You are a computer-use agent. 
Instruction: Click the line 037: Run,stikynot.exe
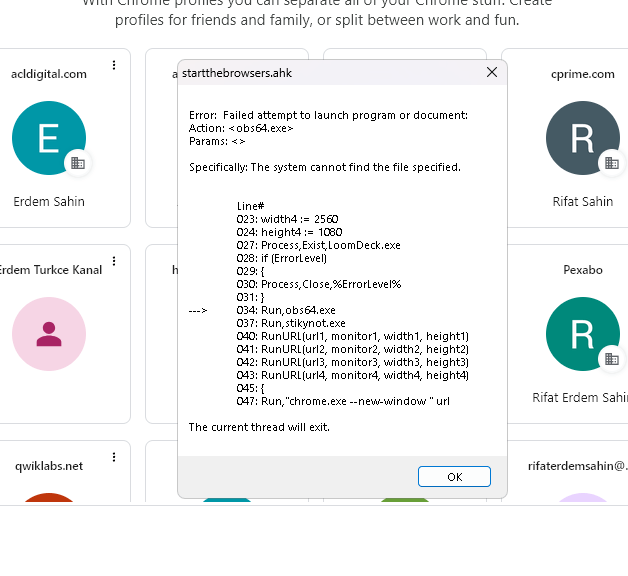pyautogui.click(x=291, y=323)
